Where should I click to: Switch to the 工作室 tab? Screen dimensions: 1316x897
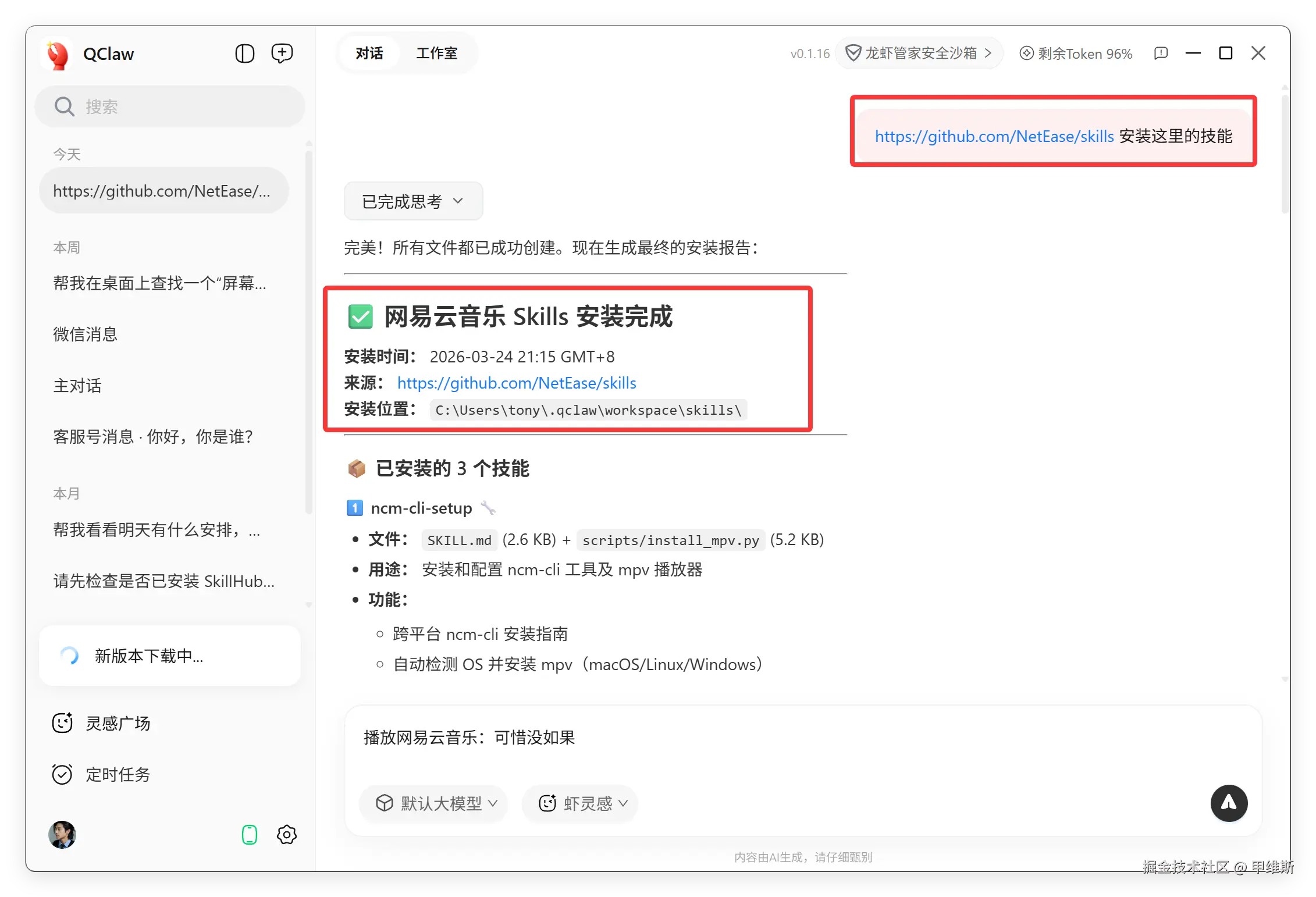point(436,54)
